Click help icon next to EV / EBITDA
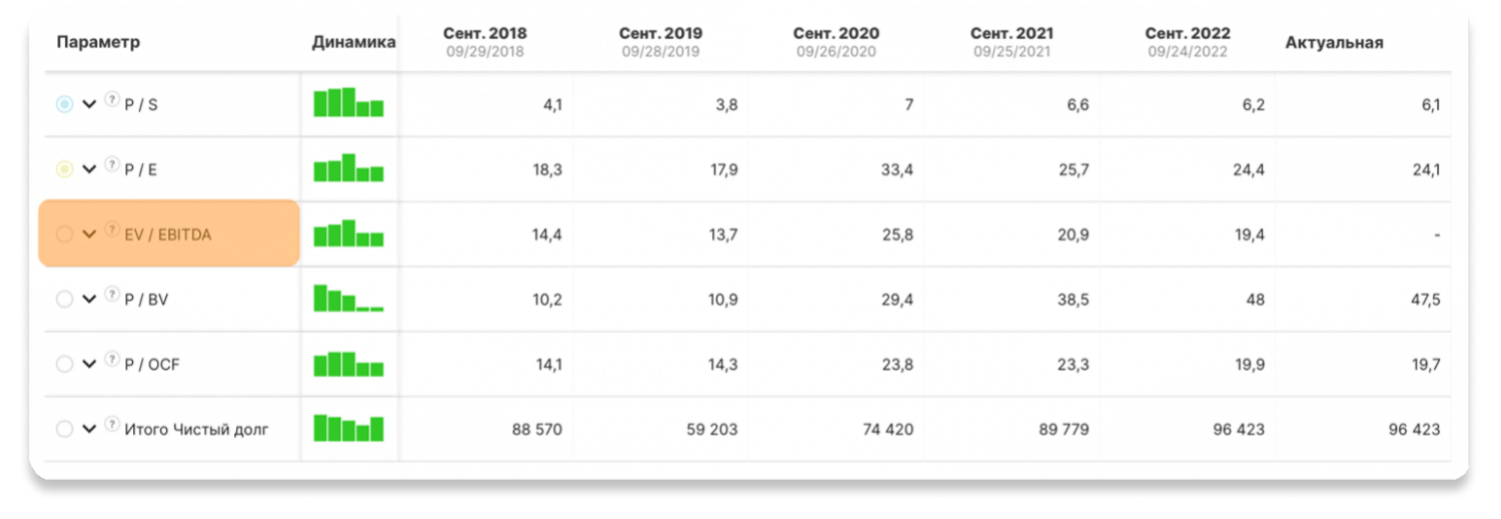1501x519 pixels. coord(112,230)
